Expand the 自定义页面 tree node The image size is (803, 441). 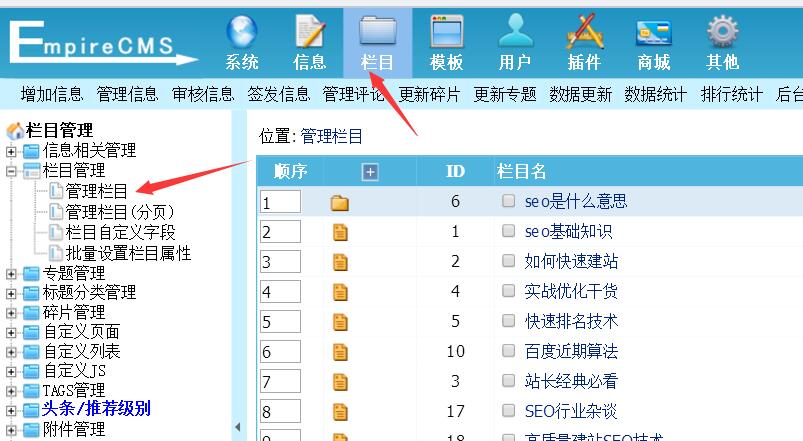coord(11,332)
